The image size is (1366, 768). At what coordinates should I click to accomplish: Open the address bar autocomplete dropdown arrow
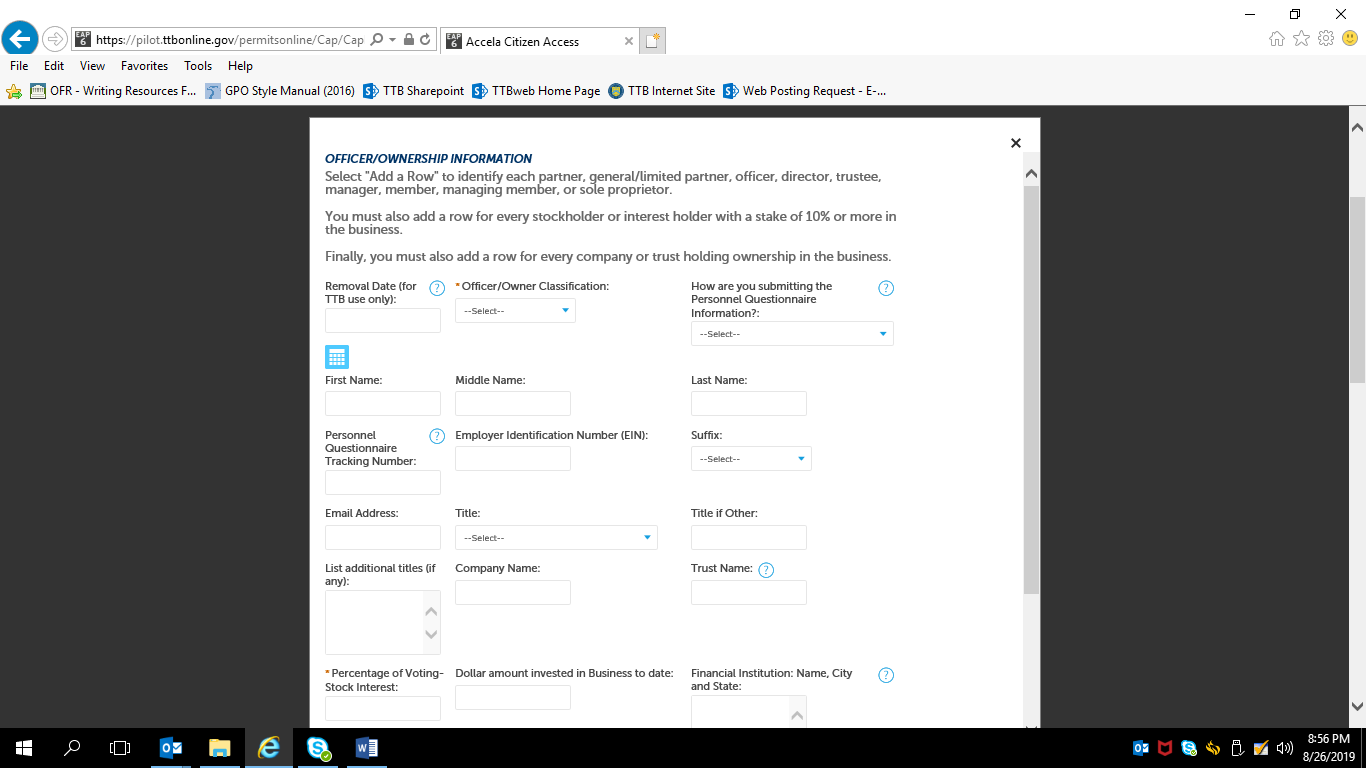(393, 40)
